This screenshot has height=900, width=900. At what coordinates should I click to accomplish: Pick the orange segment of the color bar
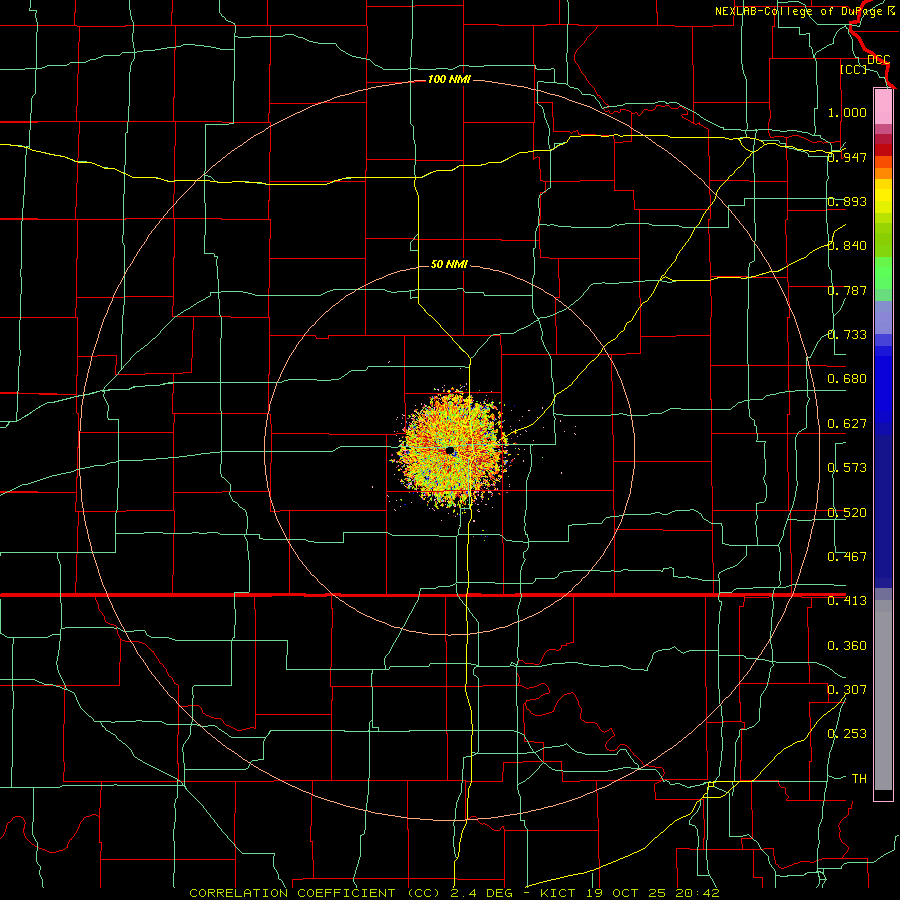click(x=883, y=173)
